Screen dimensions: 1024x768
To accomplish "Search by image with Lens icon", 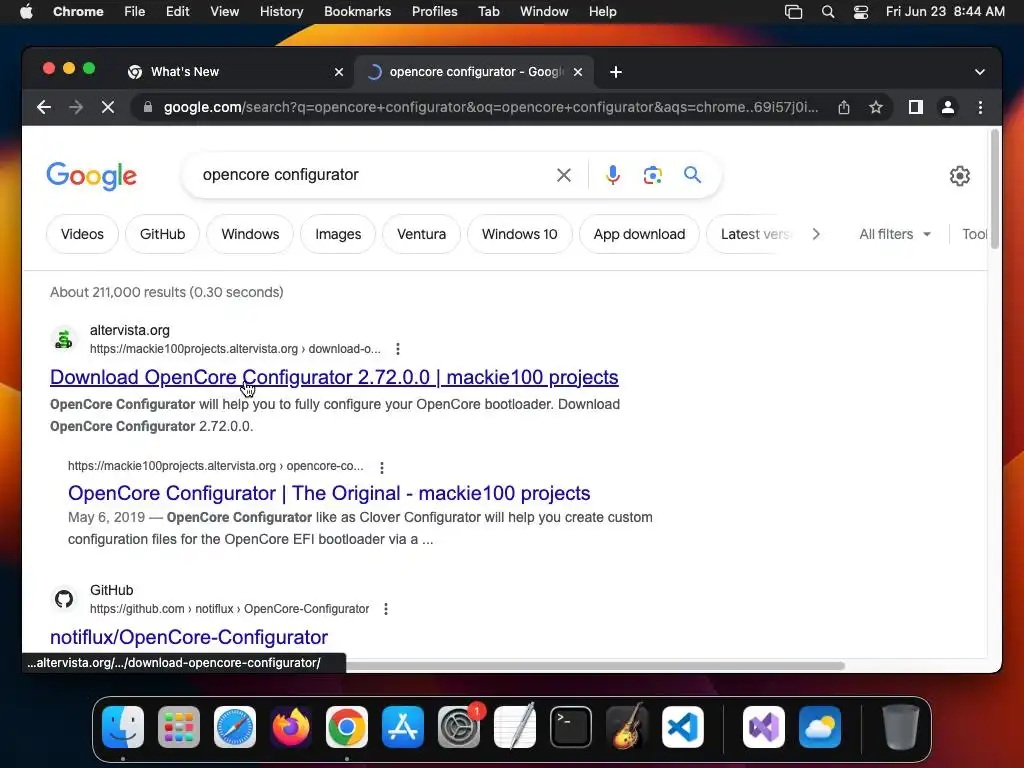I will click(x=652, y=175).
